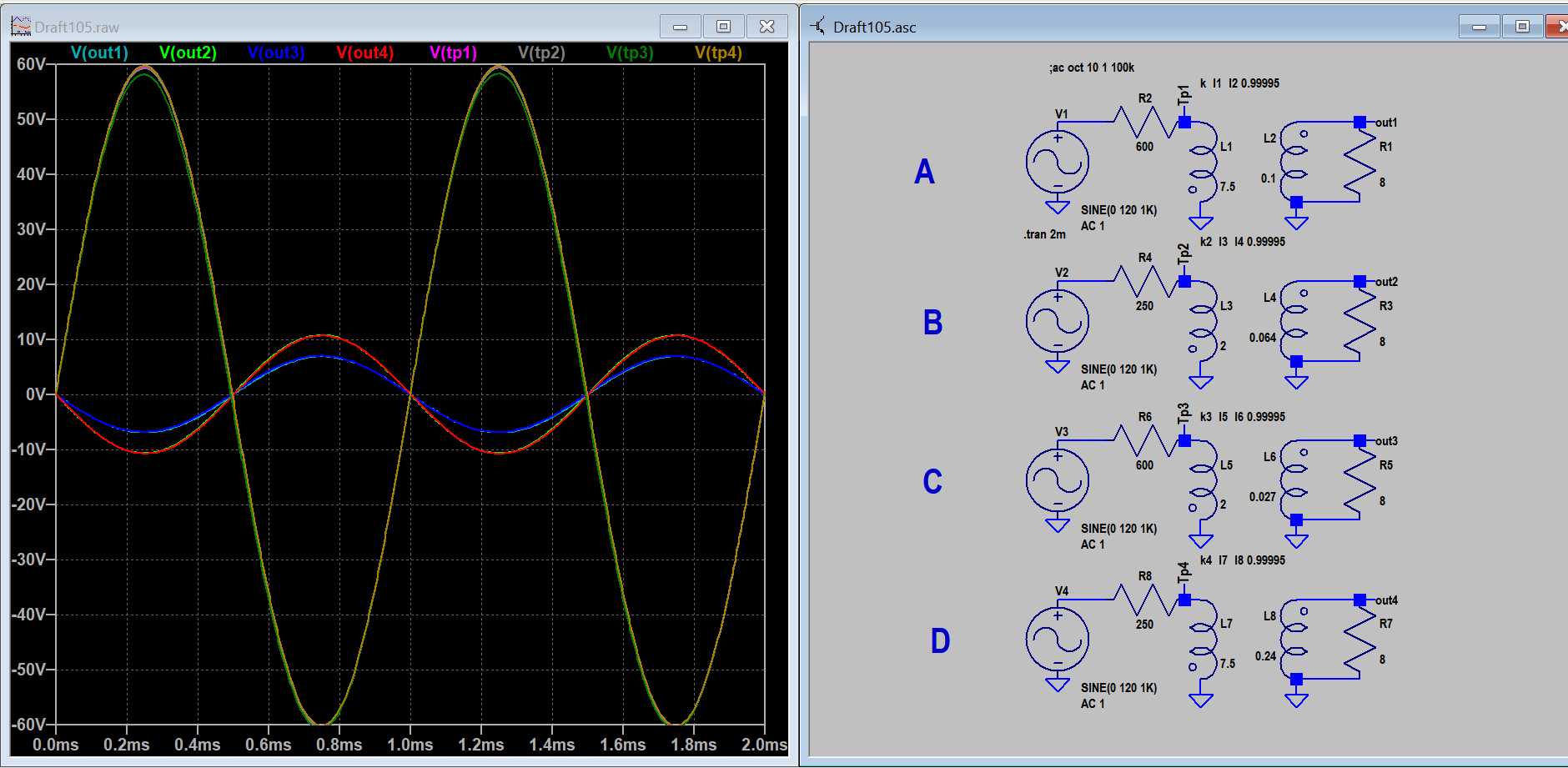Click the k4 l7 l8 0.99995 directive
Image resolution: width=1568 pixels, height=768 pixels.
point(1243,560)
